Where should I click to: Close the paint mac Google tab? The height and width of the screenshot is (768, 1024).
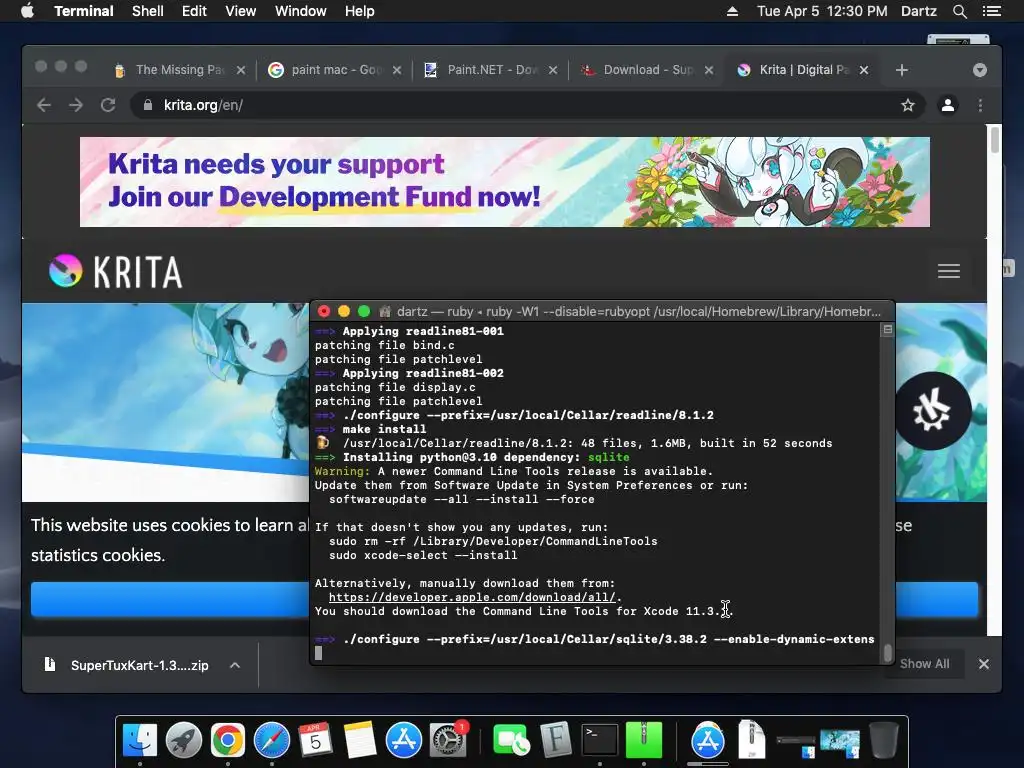(x=397, y=70)
